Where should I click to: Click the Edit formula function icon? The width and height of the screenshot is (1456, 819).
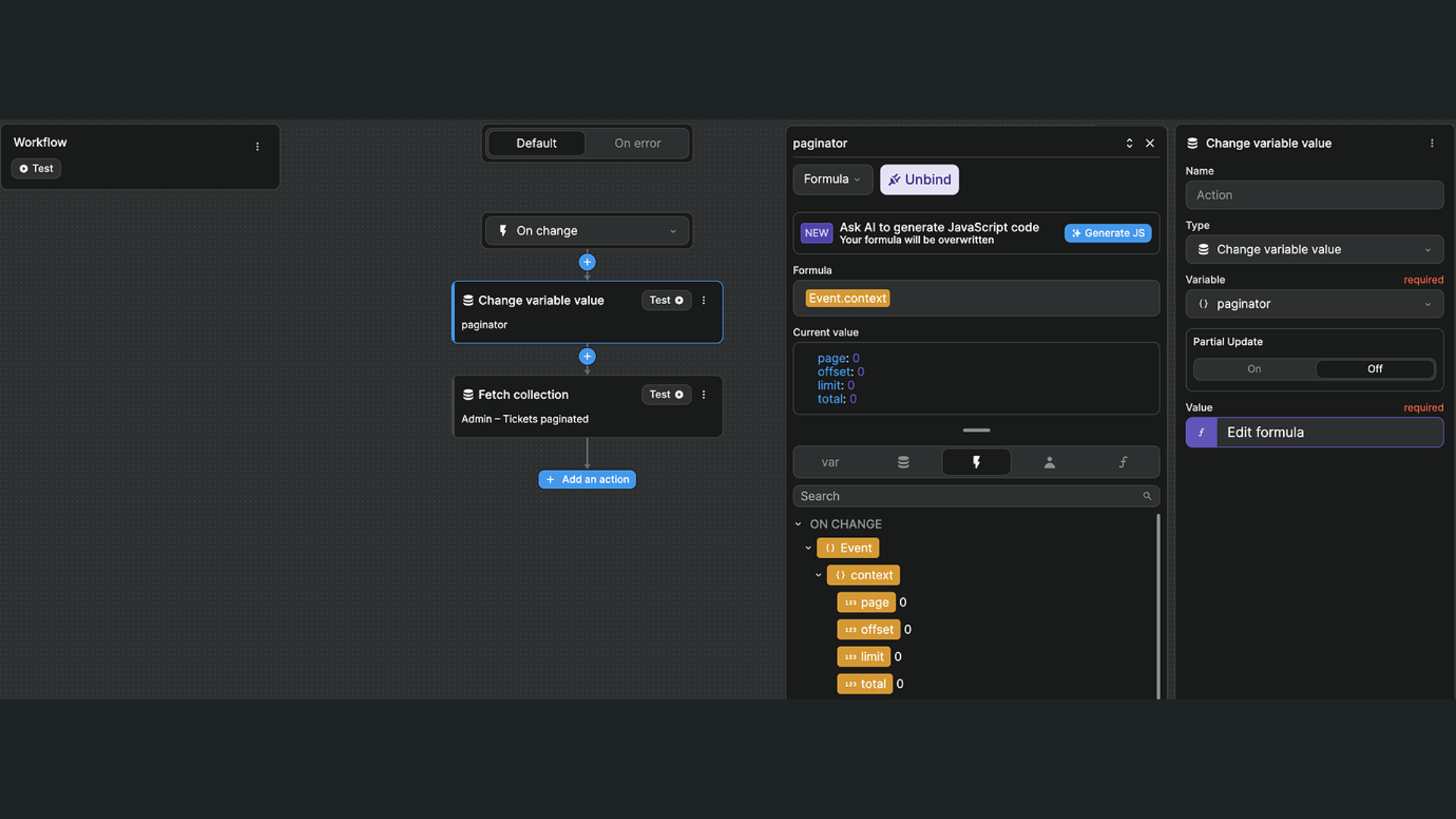point(1202,432)
